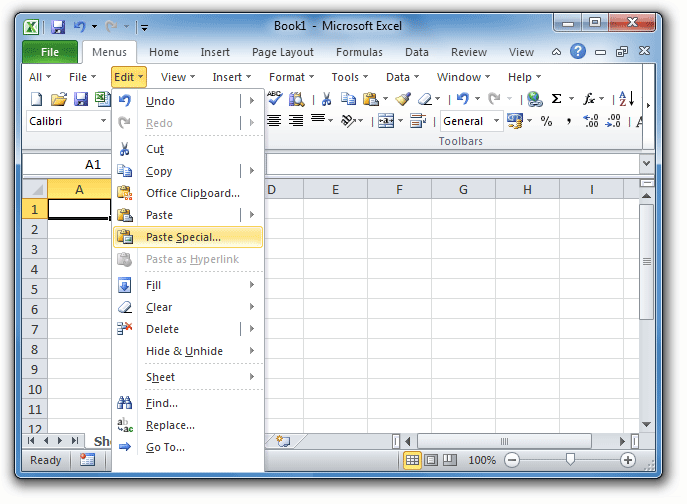687x504 pixels.
Task: Click the AutoSum sigma icon
Action: pos(556,99)
